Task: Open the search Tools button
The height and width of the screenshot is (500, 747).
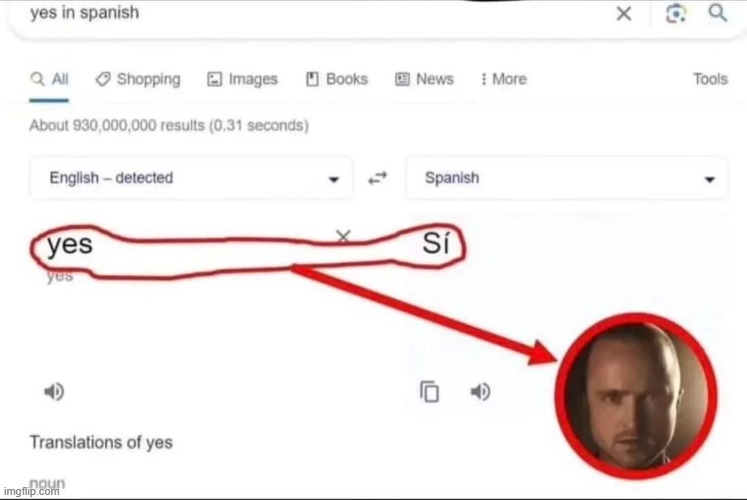Action: point(710,79)
